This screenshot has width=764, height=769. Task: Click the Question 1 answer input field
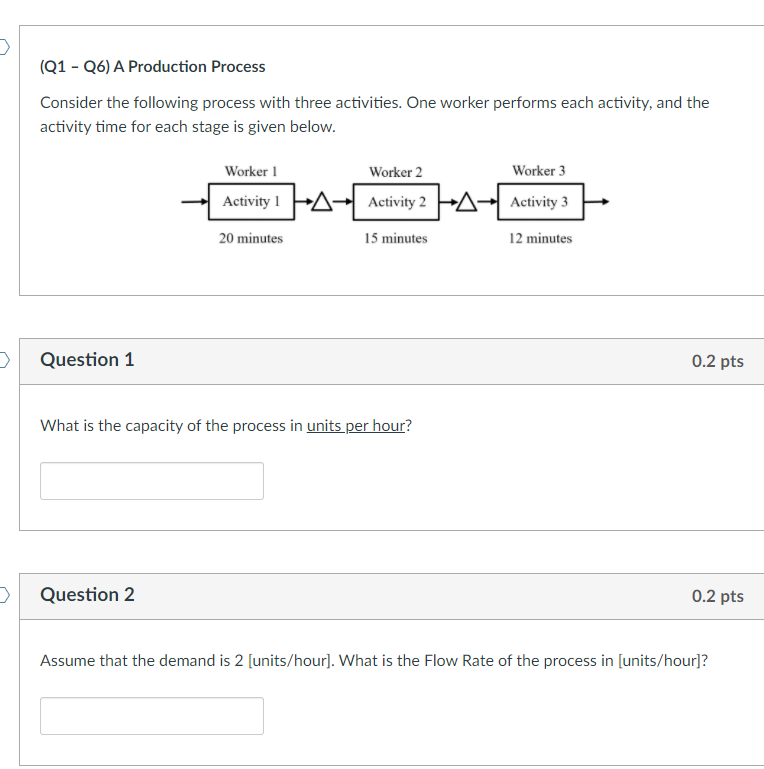[x=152, y=481]
